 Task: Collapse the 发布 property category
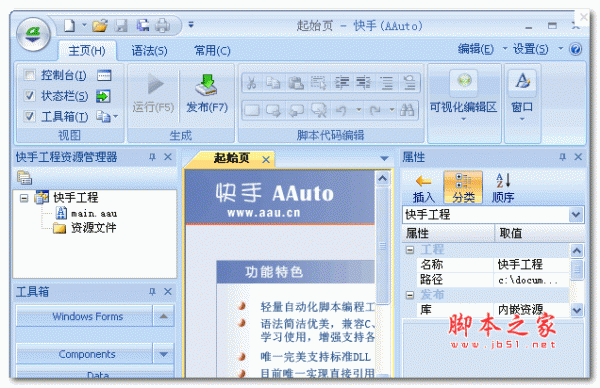pyautogui.click(x=410, y=295)
